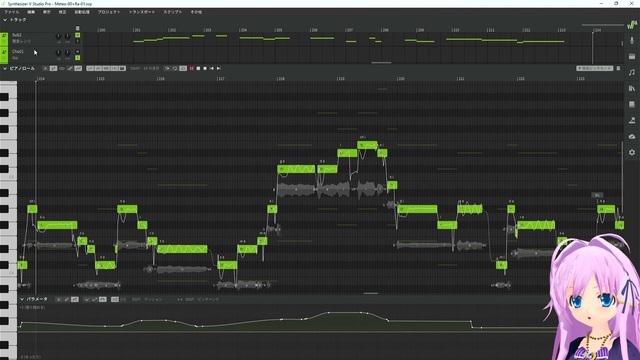Screen dimensions: 640x360
Task: Open the プロジェクト menu
Action: click(109, 12)
